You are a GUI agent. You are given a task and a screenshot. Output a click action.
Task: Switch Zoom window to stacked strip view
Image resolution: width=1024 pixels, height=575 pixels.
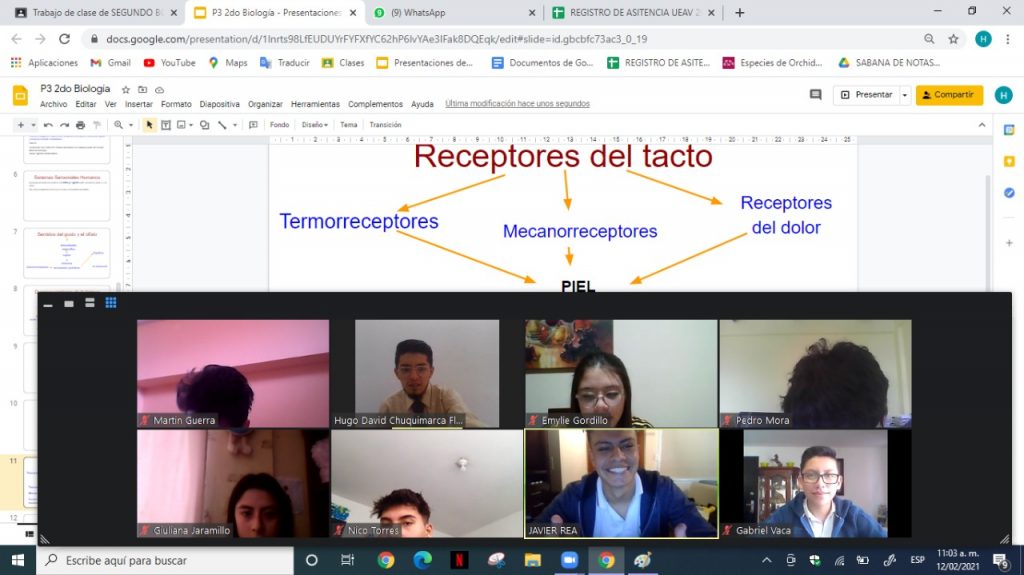click(x=90, y=303)
